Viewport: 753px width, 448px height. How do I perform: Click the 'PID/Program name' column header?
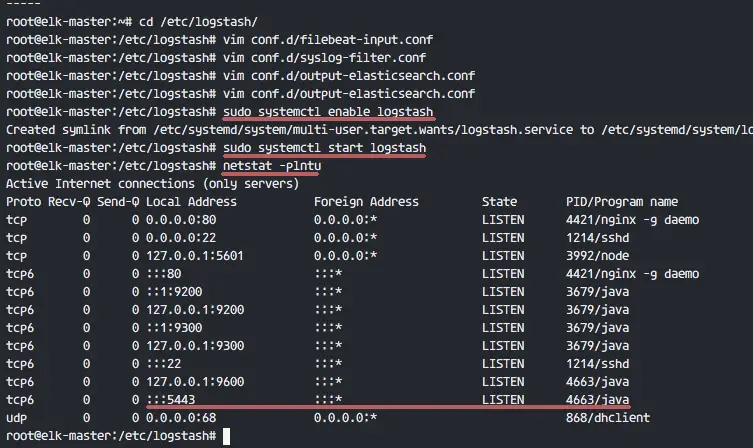621,201
